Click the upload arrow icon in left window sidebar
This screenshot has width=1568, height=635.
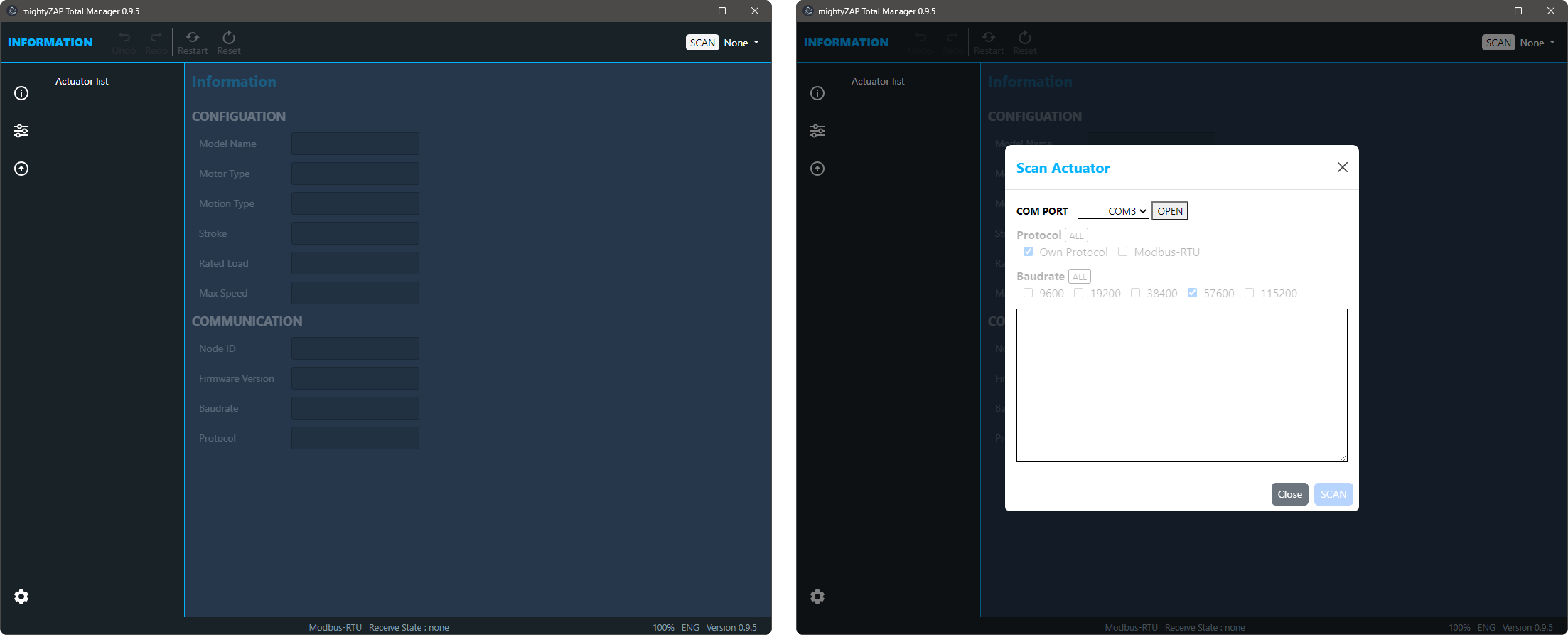pos(21,169)
